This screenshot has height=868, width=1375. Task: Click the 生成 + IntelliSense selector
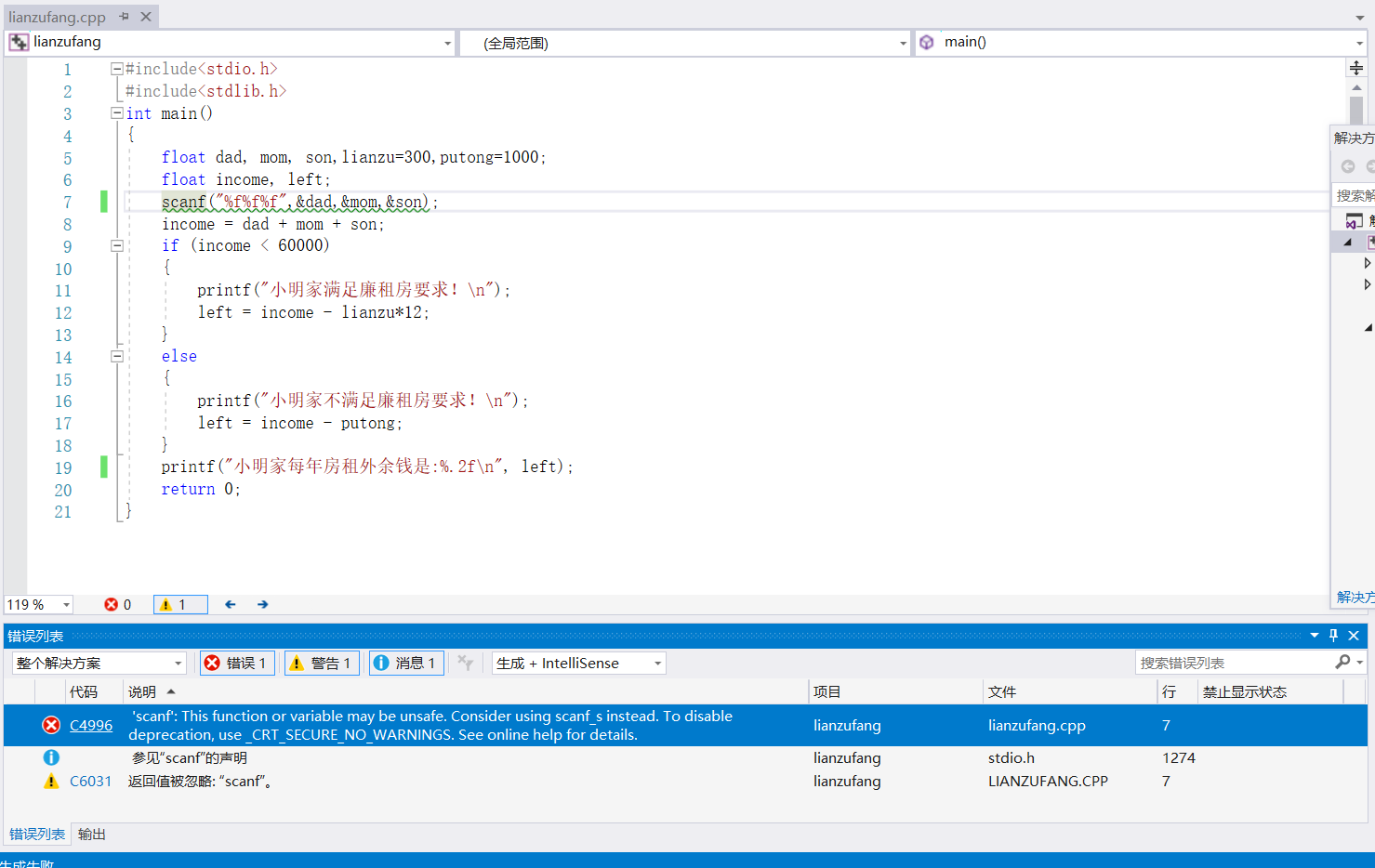[578, 663]
